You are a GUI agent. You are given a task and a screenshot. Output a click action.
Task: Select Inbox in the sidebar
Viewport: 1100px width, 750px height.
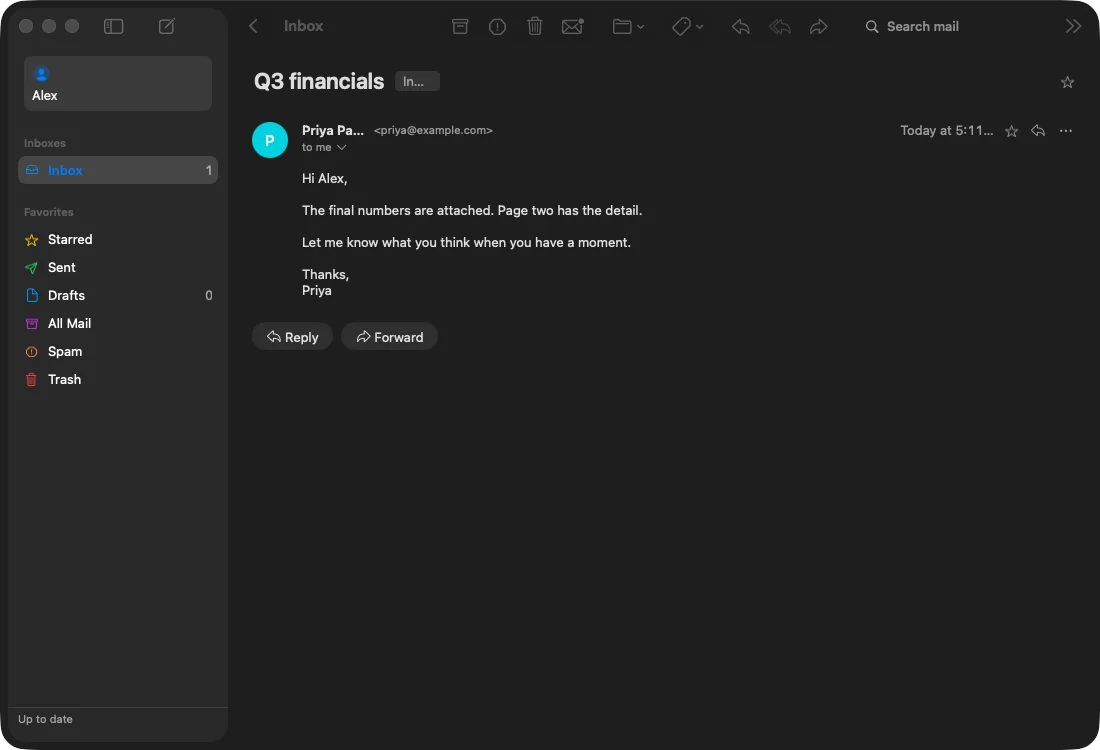pos(118,170)
